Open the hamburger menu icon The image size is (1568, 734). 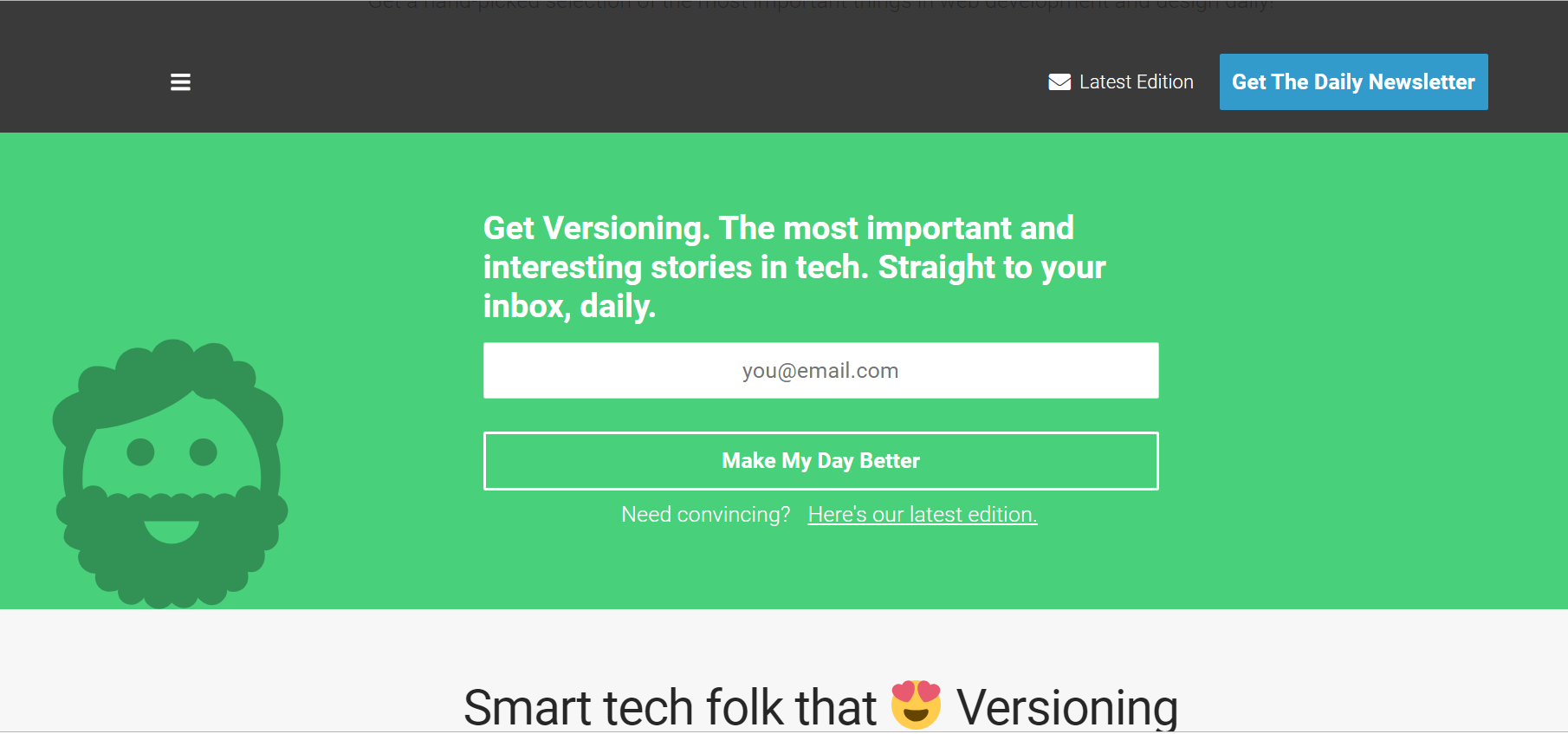click(180, 82)
